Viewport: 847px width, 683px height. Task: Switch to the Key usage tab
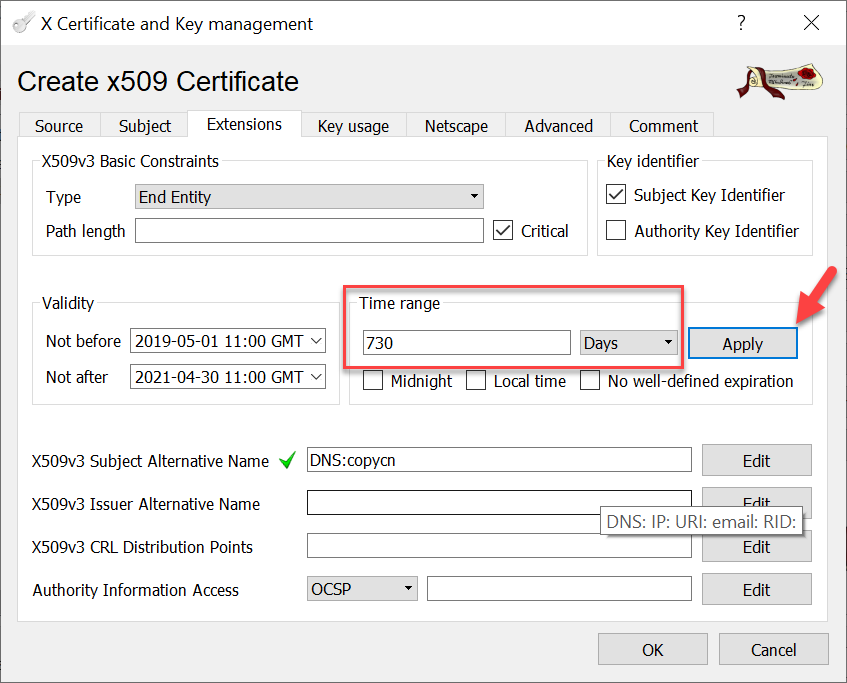[x=352, y=126]
